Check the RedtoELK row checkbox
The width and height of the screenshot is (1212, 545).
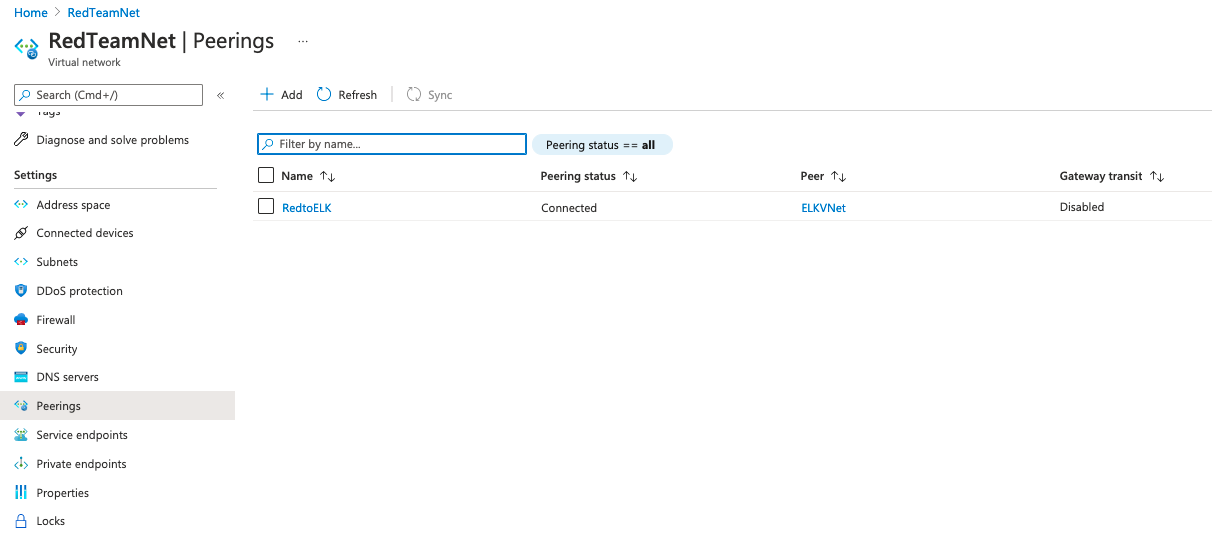pyautogui.click(x=266, y=207)
